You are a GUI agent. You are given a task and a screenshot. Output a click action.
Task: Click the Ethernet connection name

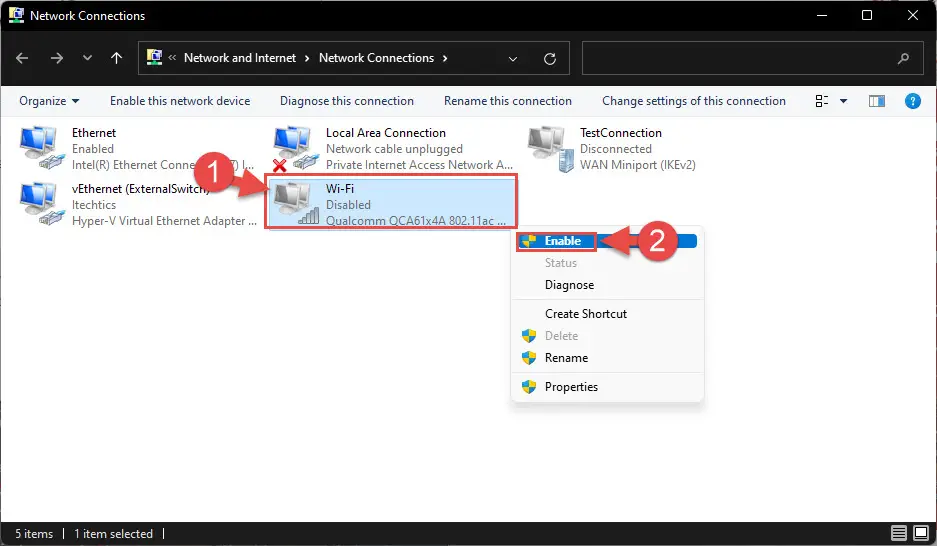point(94,133)
